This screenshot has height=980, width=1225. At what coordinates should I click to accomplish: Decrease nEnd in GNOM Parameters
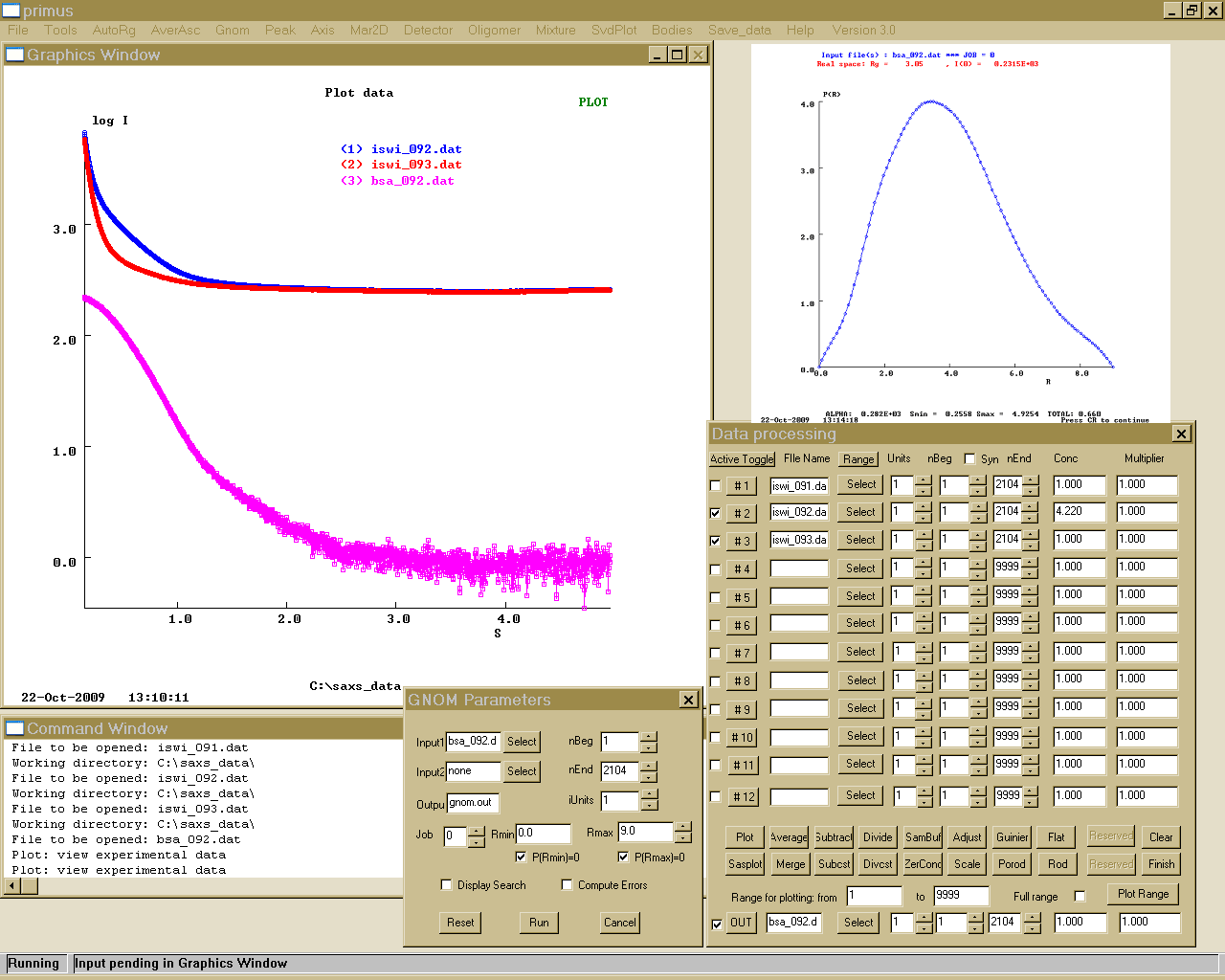click(x=649, y=776)
